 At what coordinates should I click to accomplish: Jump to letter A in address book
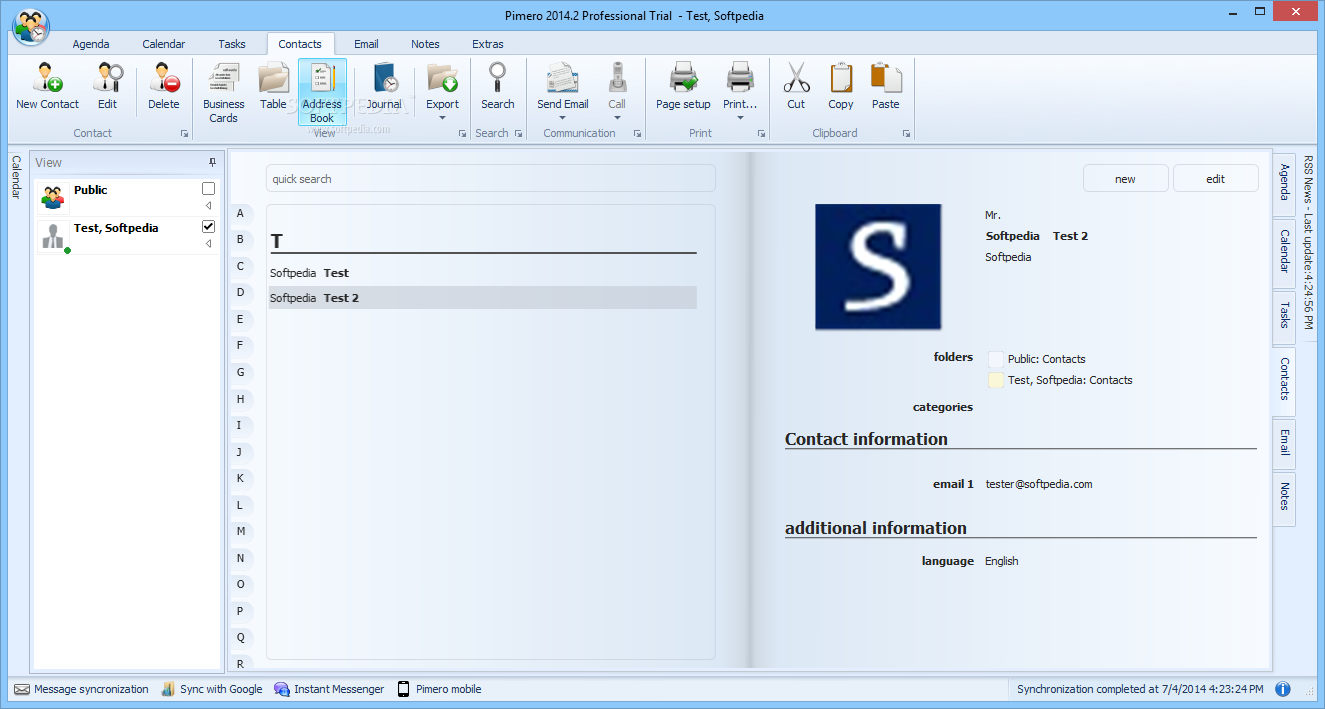pos(240,213)
